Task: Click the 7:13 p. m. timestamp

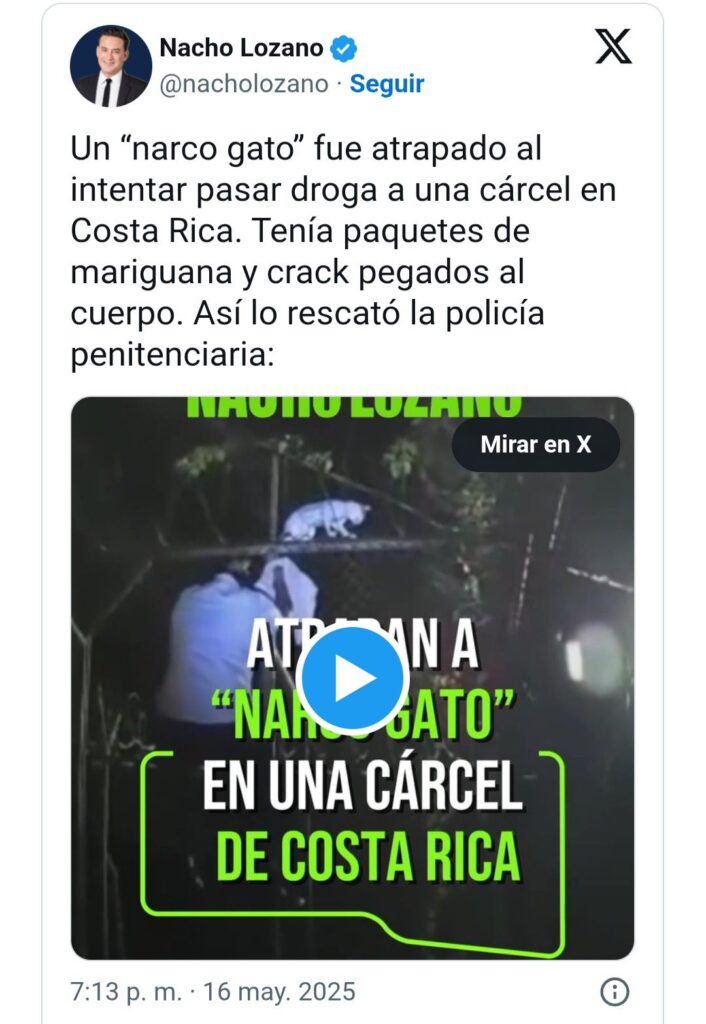Action: 126,991
